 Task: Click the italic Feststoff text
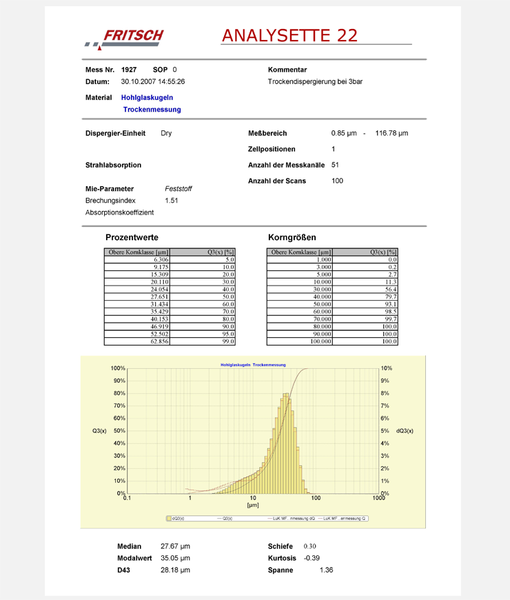point(178,189)
